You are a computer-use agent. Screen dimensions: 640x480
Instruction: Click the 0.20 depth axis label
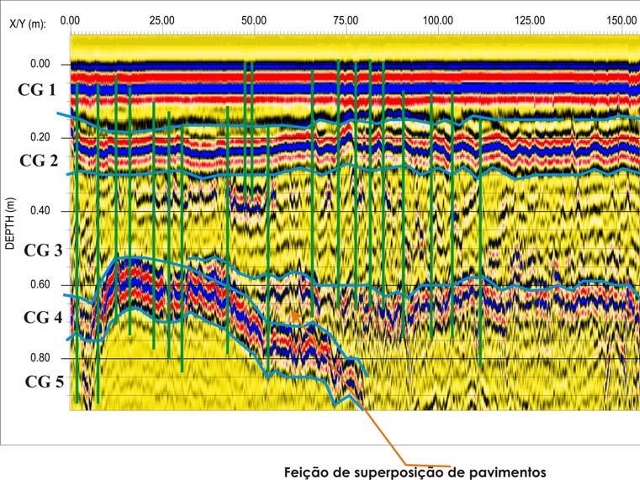pos(40,137)
